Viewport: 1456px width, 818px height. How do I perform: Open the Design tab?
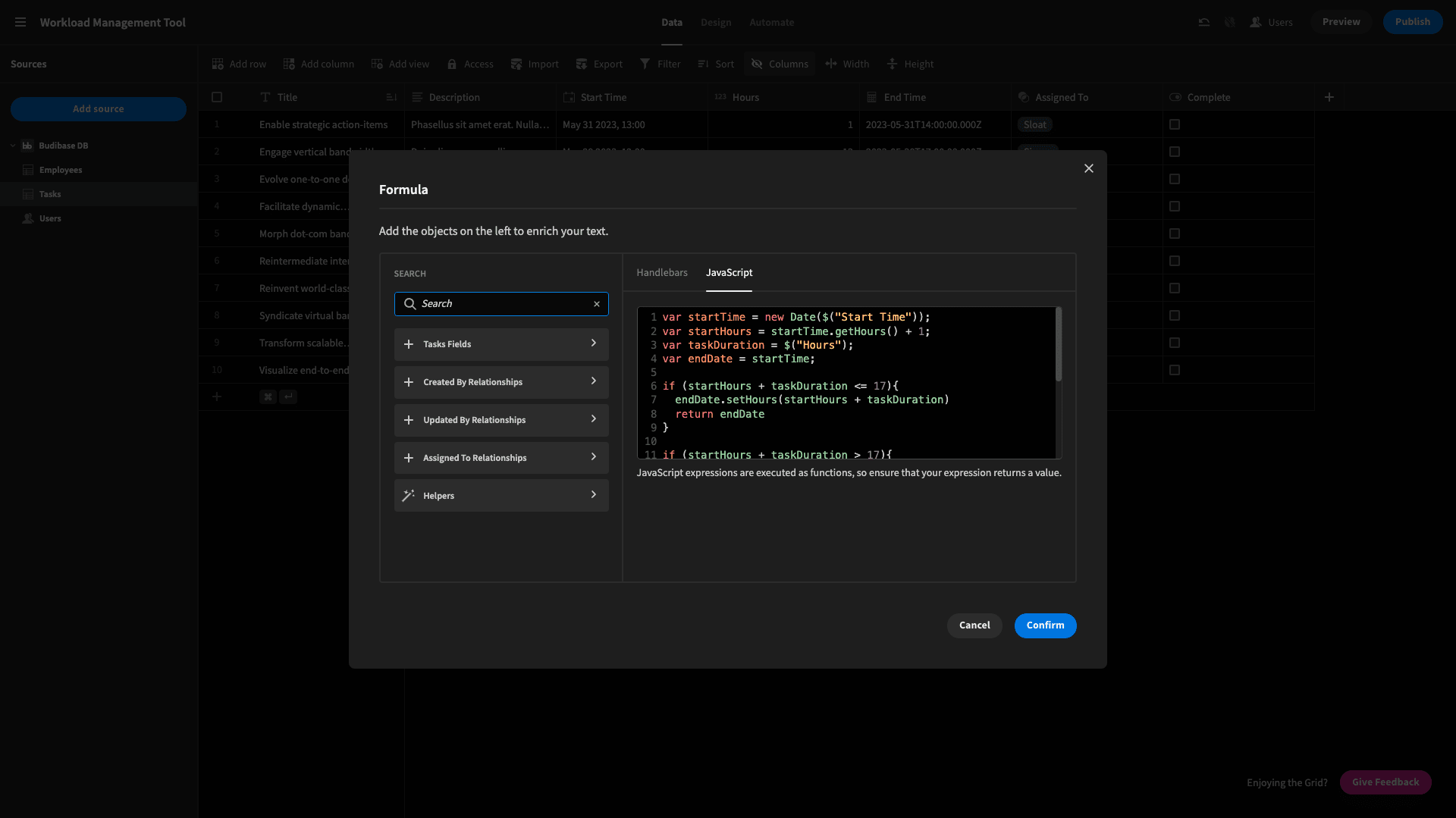(x=716, y=23)
